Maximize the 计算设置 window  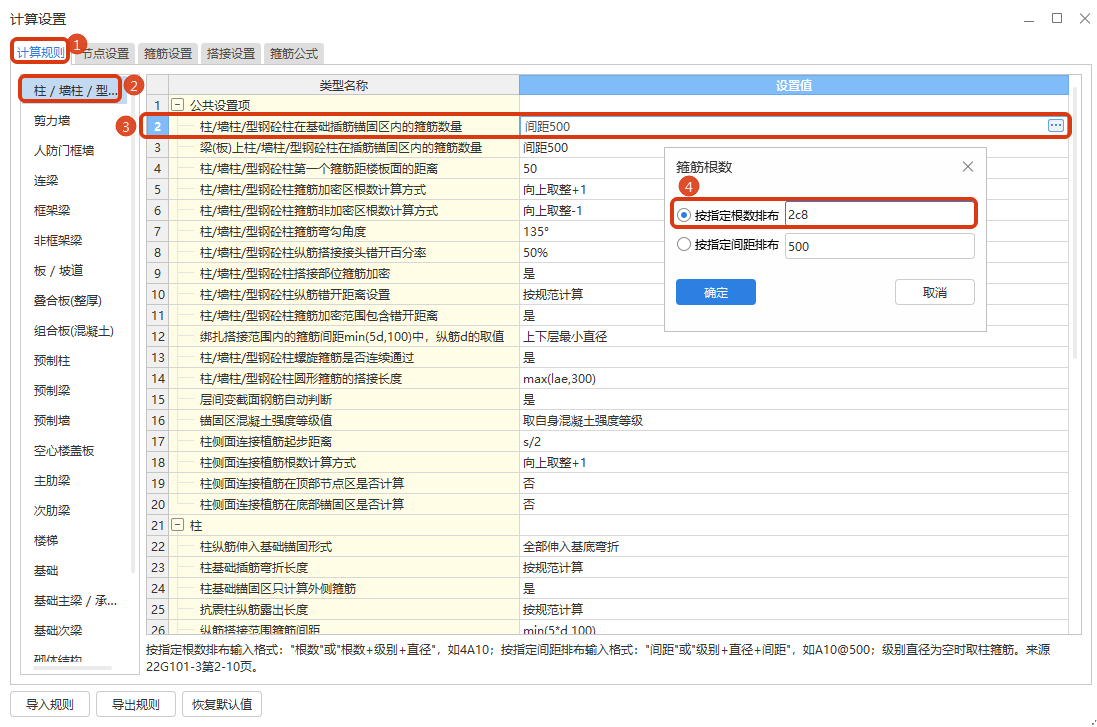pyautogui.click(x=1056, y=18)
